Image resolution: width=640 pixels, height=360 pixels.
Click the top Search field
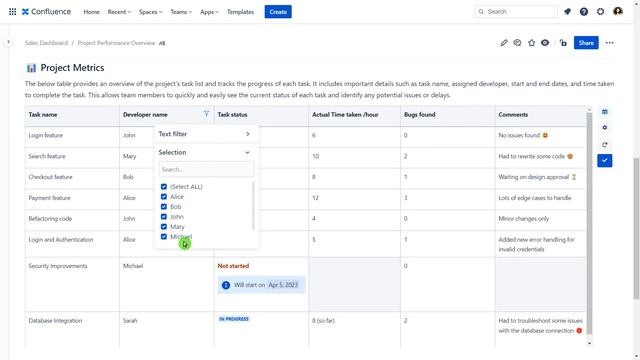516,11
